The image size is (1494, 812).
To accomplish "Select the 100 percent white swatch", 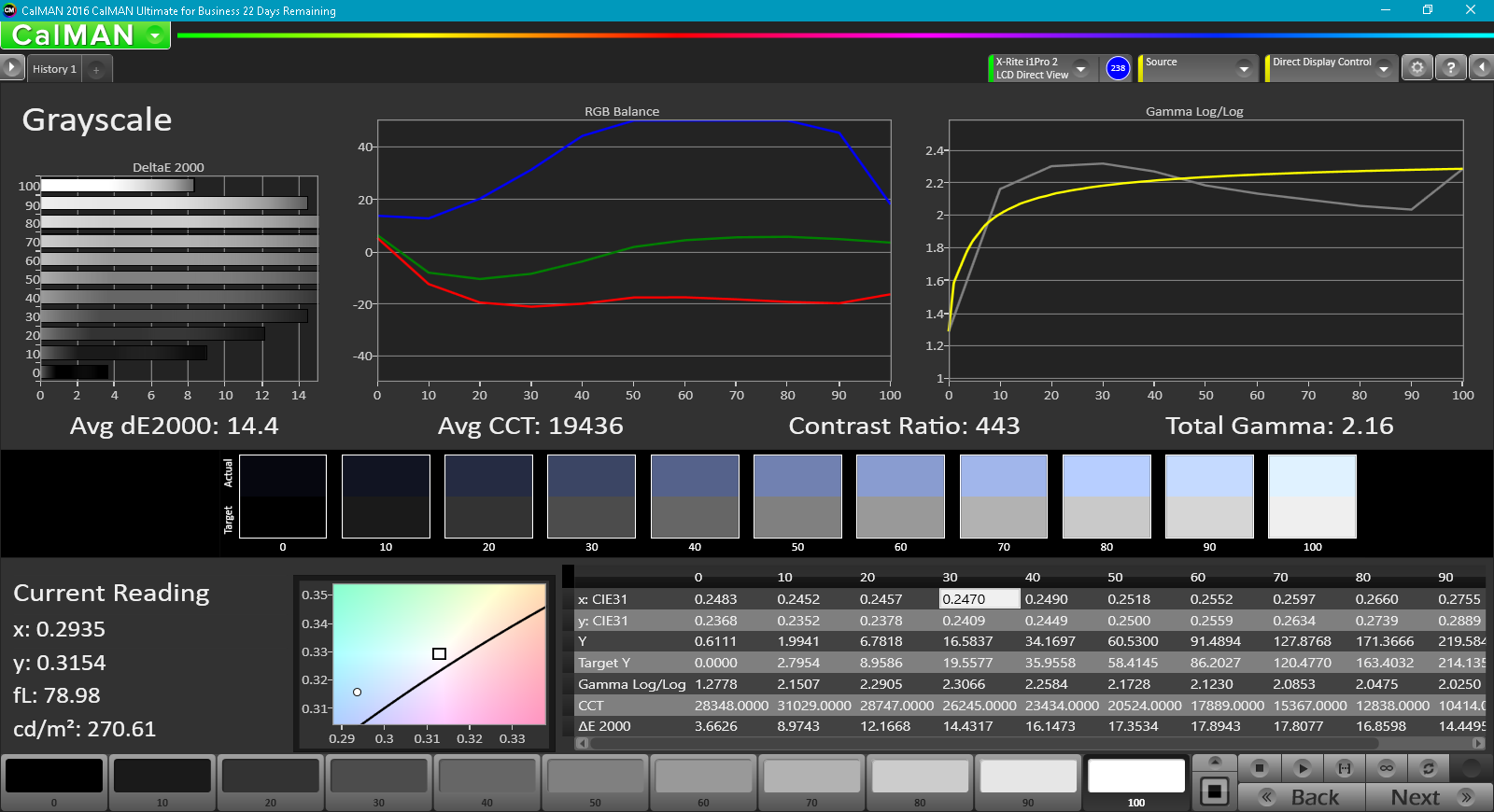I will coord(1136,782).
